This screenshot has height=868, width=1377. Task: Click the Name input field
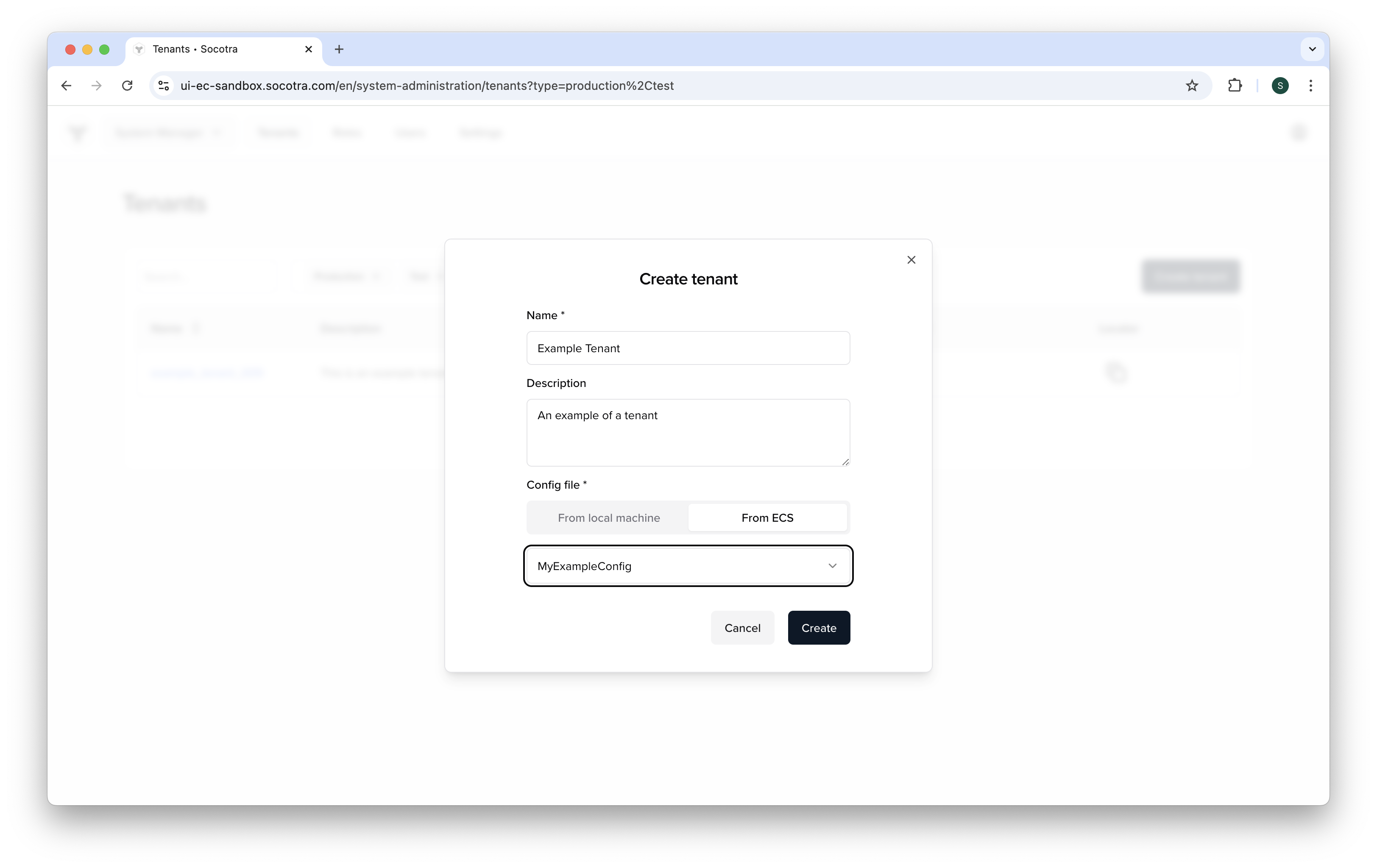point(688,348)
